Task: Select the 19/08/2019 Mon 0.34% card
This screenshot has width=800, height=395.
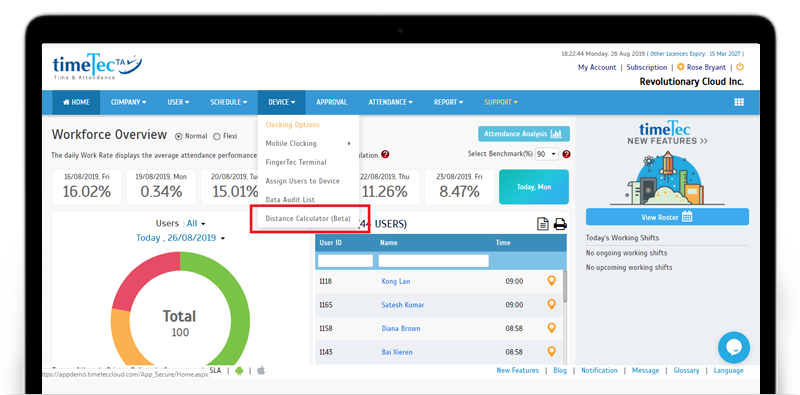Action: click(161, 187)
